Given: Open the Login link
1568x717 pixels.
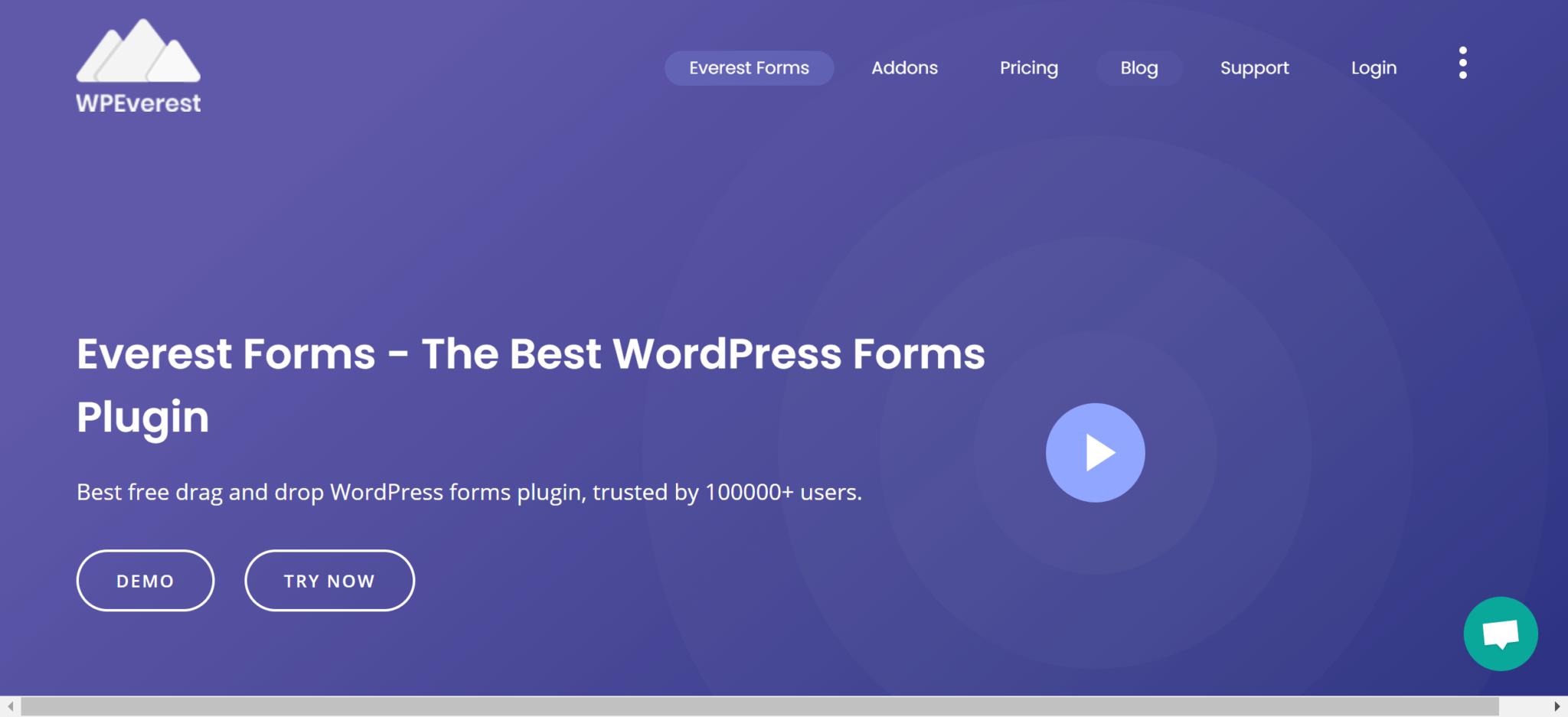Looking at the screenshot, I should pos(1374,68).
